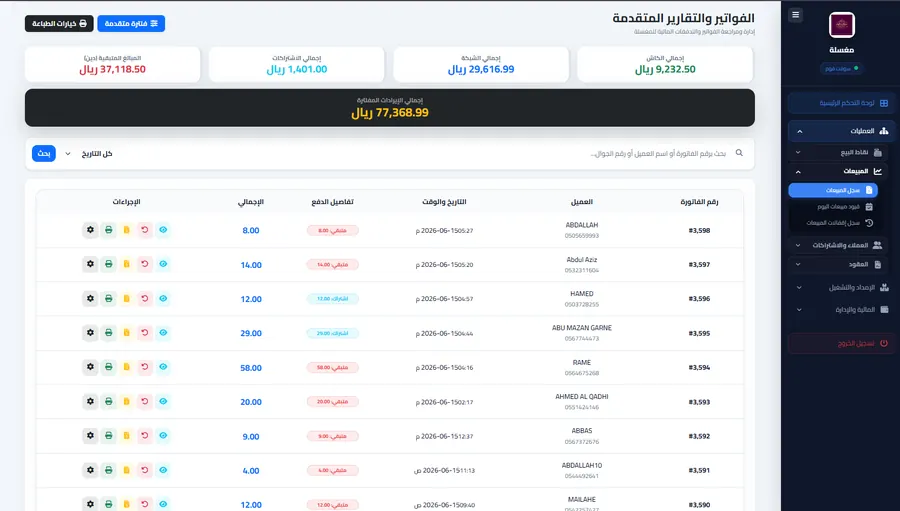Viewport: 900px width, 511px height.
Task: Click the laundry logo in the sidebar
Action: 841,25
